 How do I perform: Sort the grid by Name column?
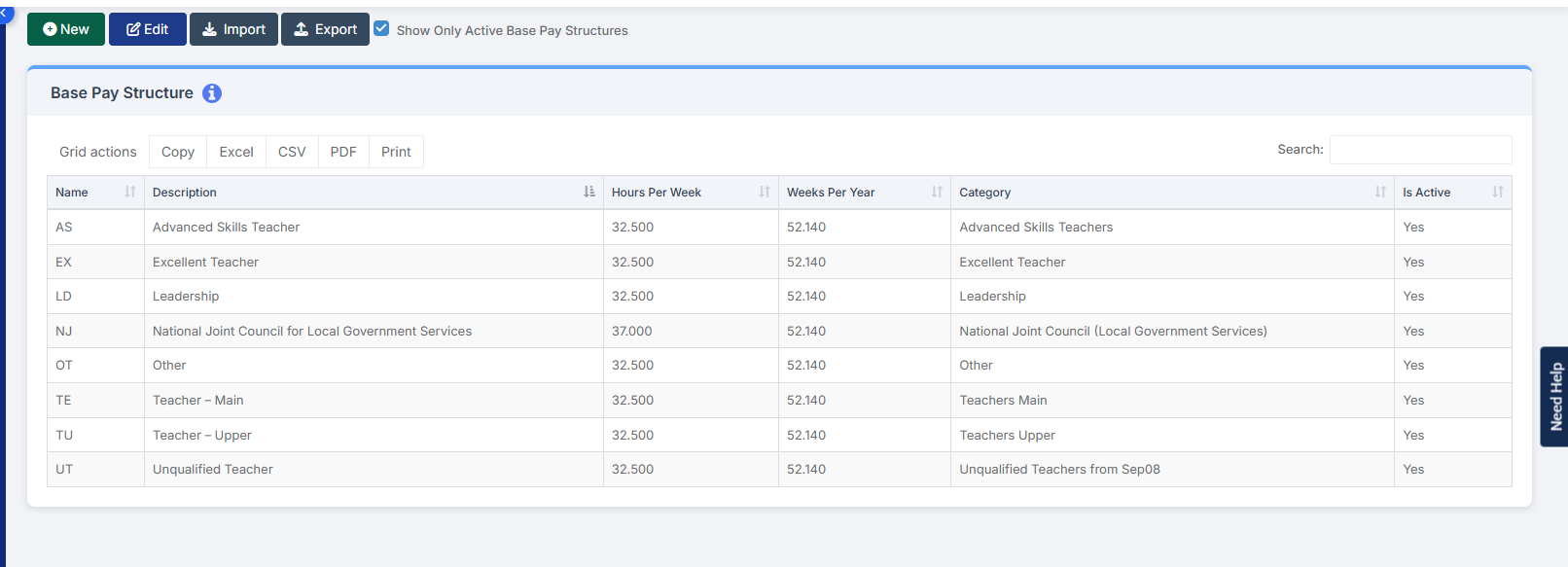tap(130, 193)
